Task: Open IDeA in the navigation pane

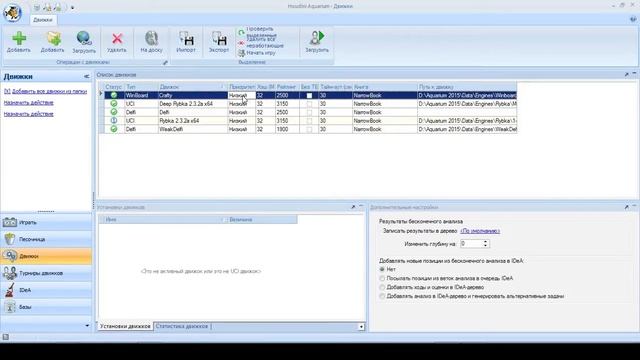Action: click(x=46, y=290)
